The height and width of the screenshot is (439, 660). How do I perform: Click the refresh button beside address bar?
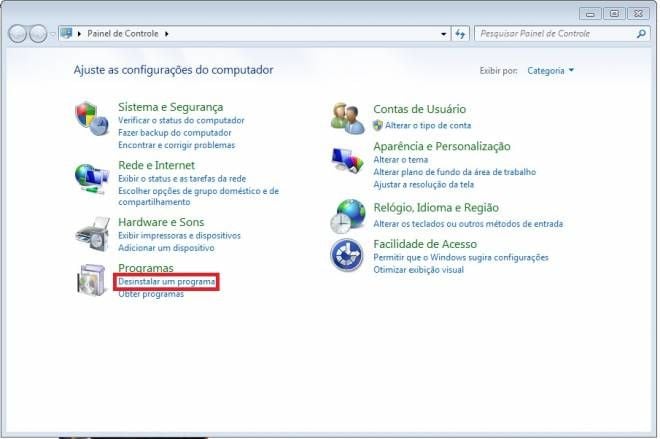pyautogui.click(x=460, y=34)
